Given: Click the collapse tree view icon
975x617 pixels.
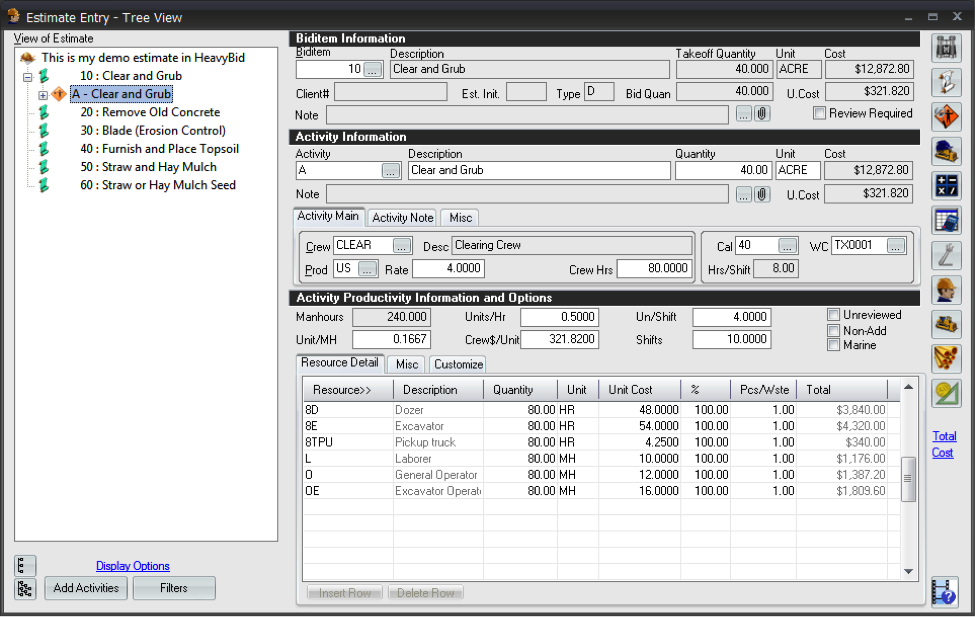Looking at the screenshot, I should [x=25, y=566].
